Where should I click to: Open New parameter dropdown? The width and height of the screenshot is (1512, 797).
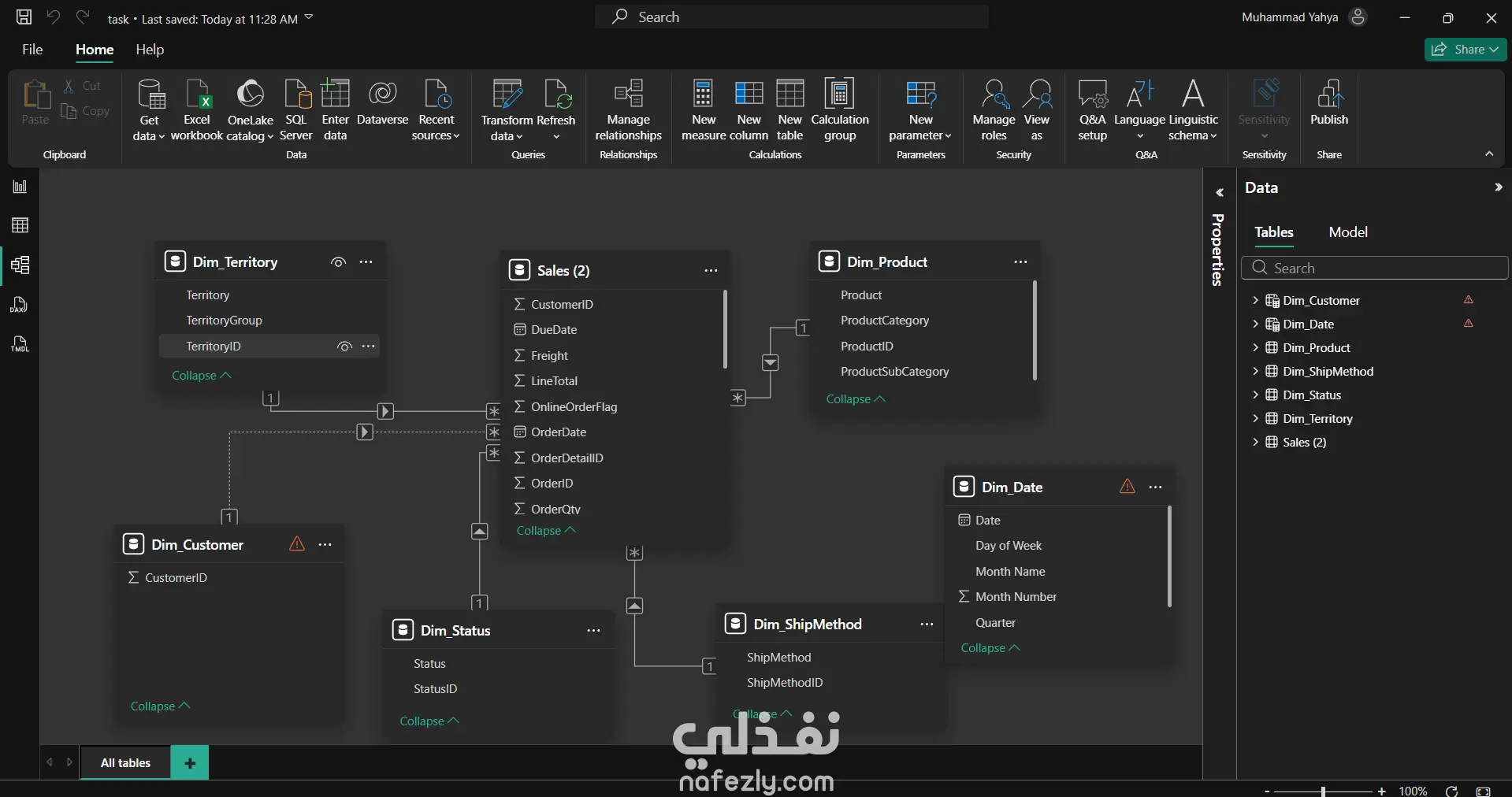[920, 110]
